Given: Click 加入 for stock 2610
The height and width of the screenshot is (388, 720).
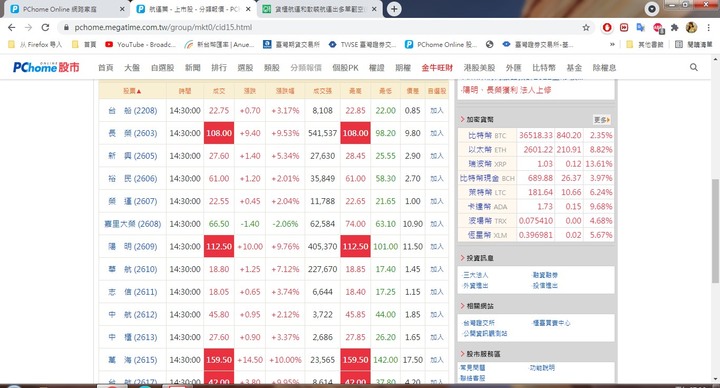Looking at the screenshot, I should point(437,269).
